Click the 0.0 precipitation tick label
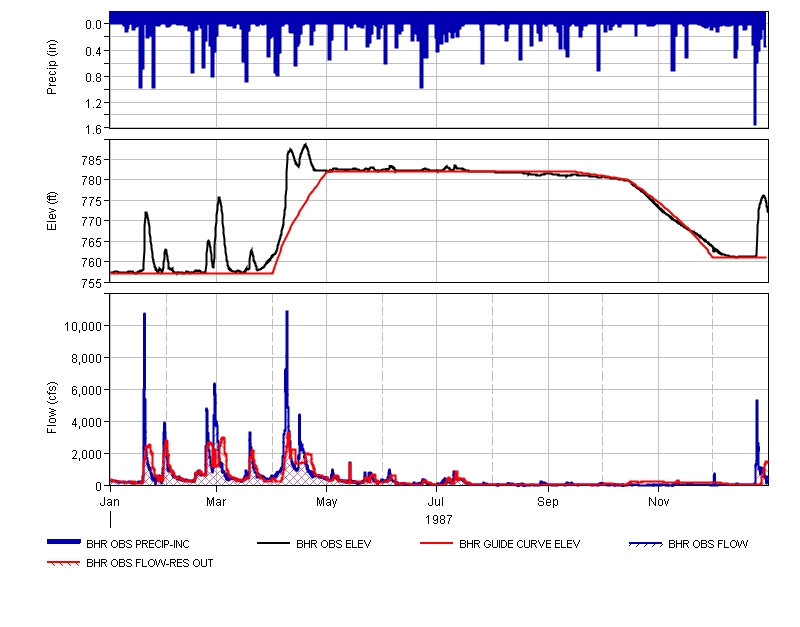Viewport: 800px width, 627px height. tap(93, 24)
